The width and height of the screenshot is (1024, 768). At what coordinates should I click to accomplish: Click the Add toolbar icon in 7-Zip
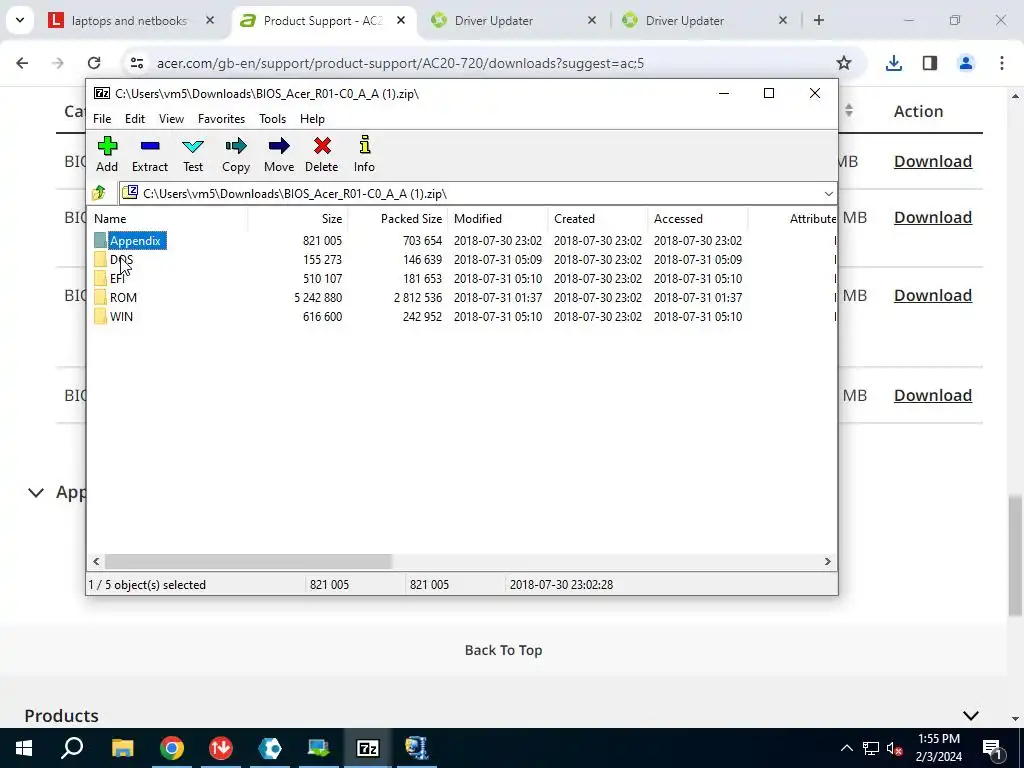[107, 154]
